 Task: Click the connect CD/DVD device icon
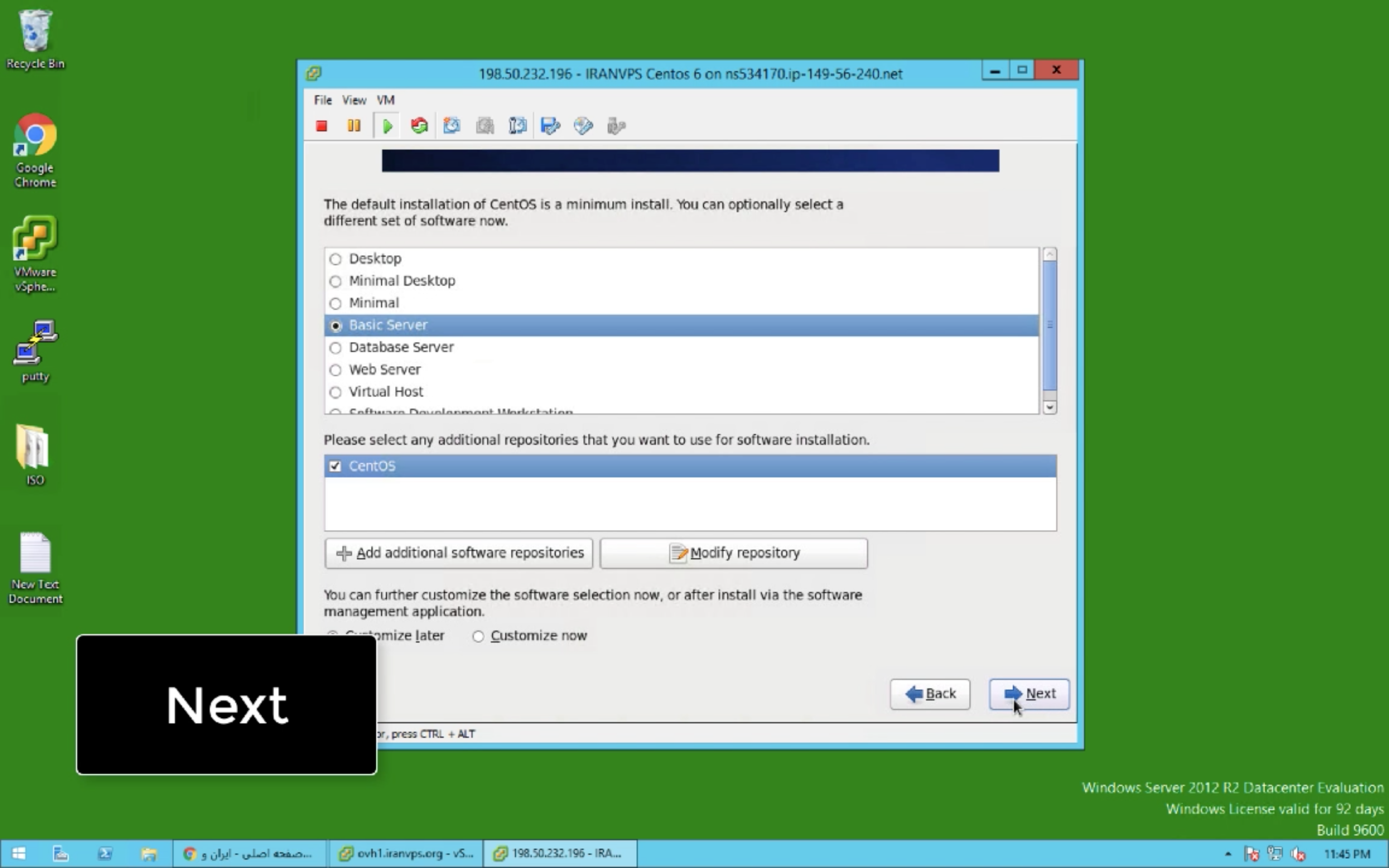point(583,126)
